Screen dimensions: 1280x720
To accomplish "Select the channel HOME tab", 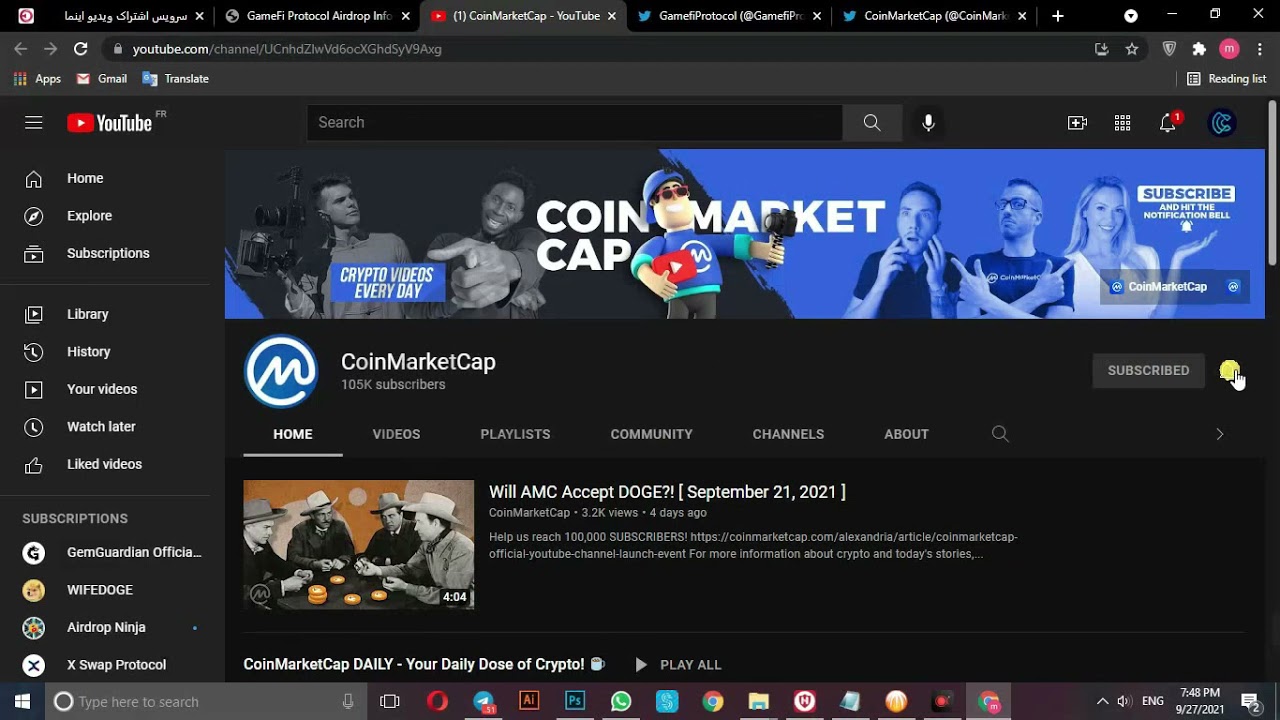I will click(293, 434).
